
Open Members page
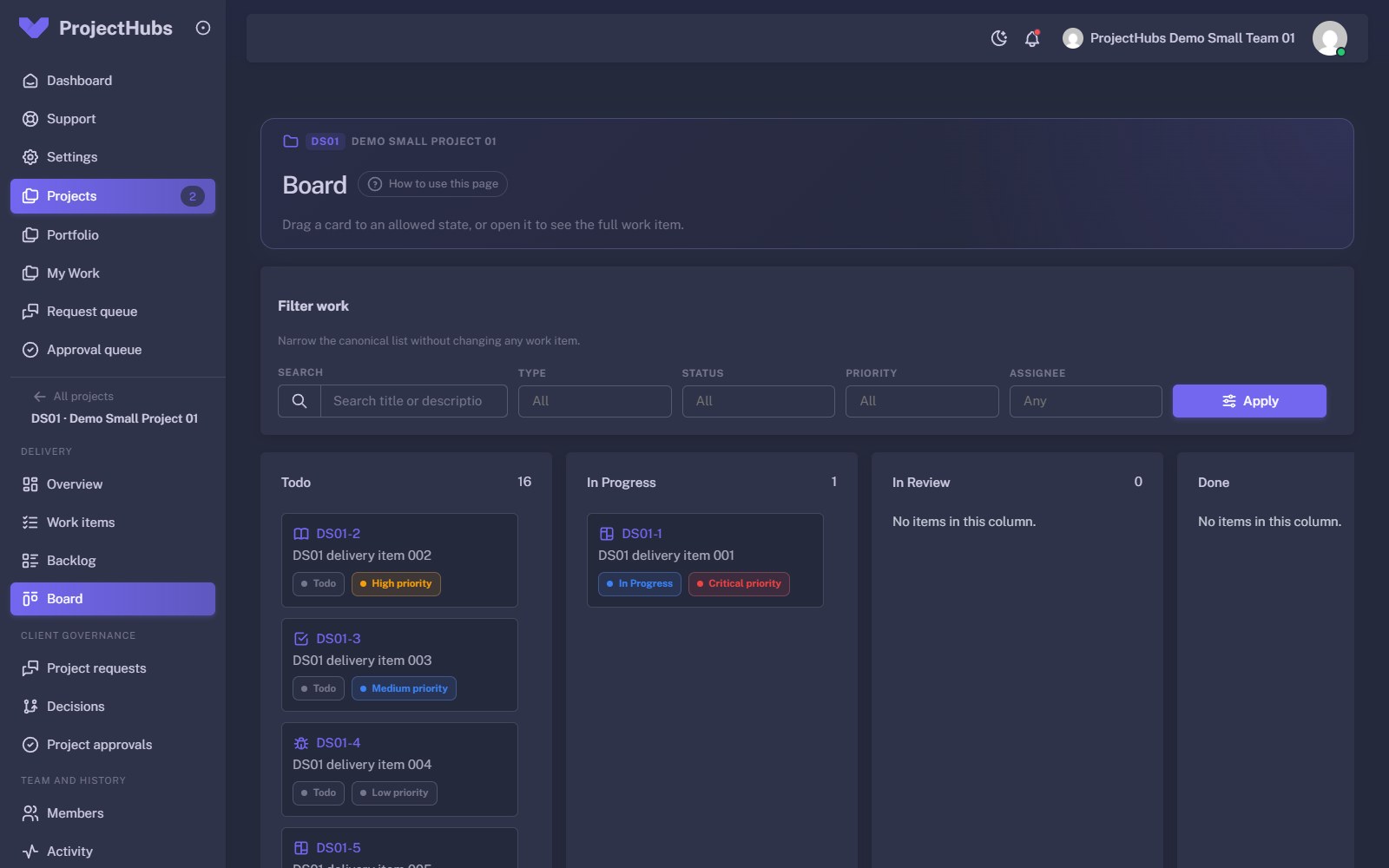113,813
